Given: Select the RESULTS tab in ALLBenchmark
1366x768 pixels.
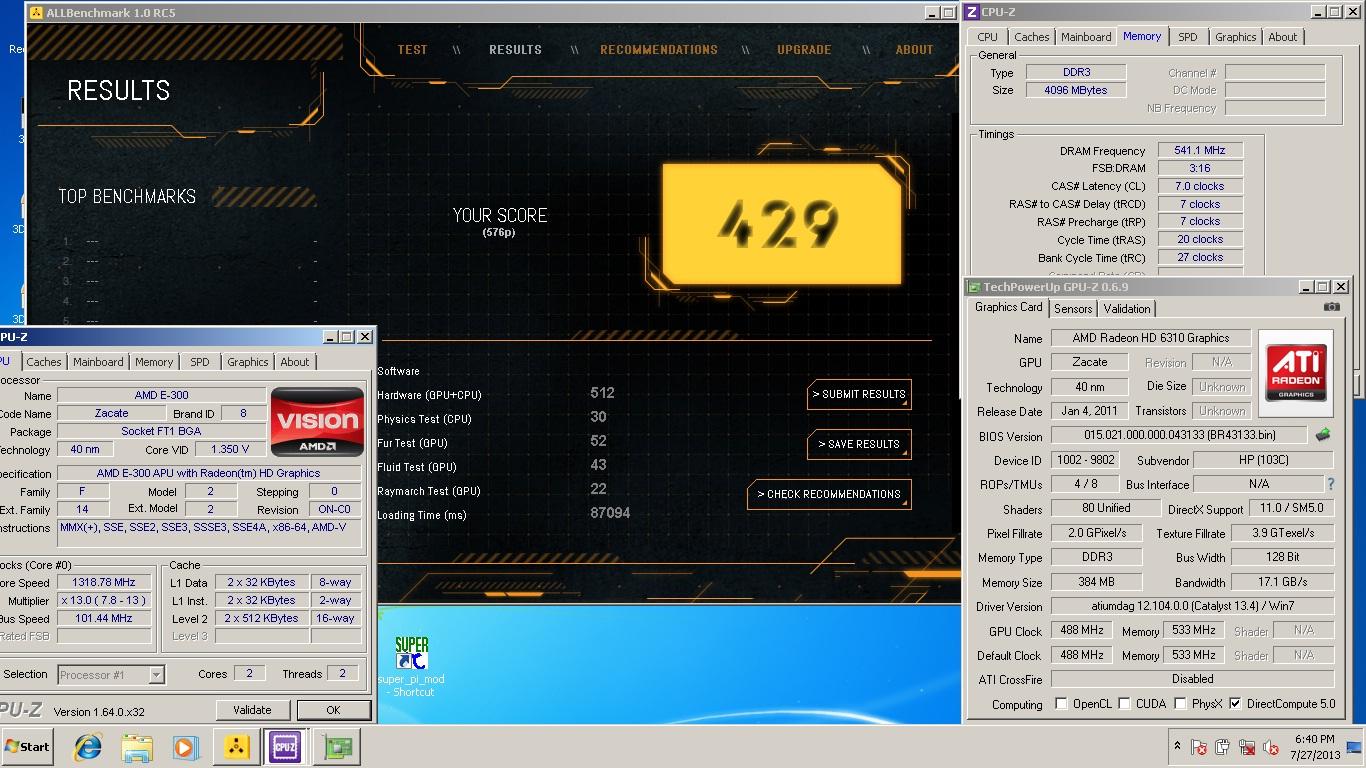Looking at the screenshot, I should [x=515, y=49].
